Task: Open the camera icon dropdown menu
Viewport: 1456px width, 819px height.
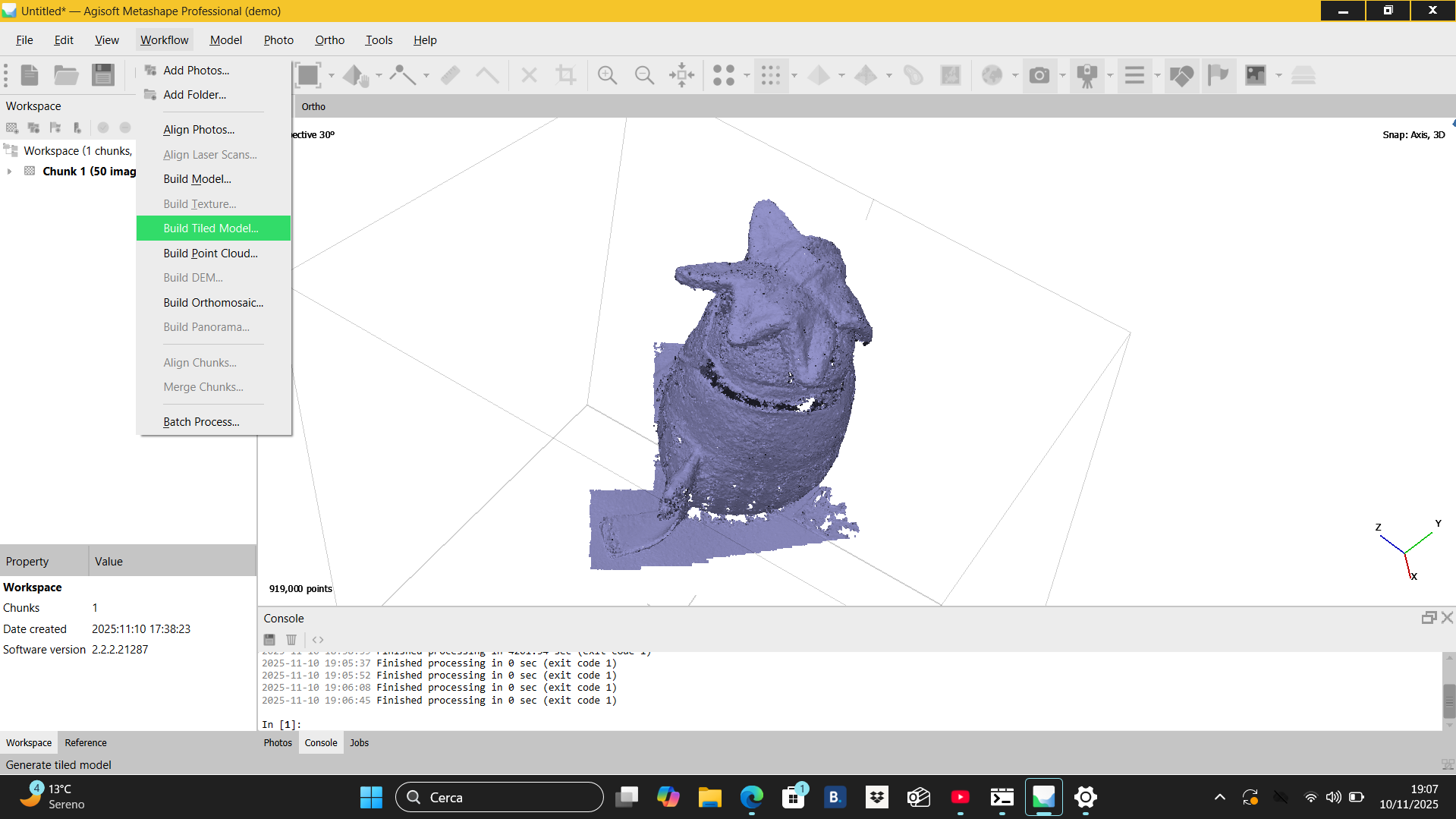Action: click(1062, 75)
